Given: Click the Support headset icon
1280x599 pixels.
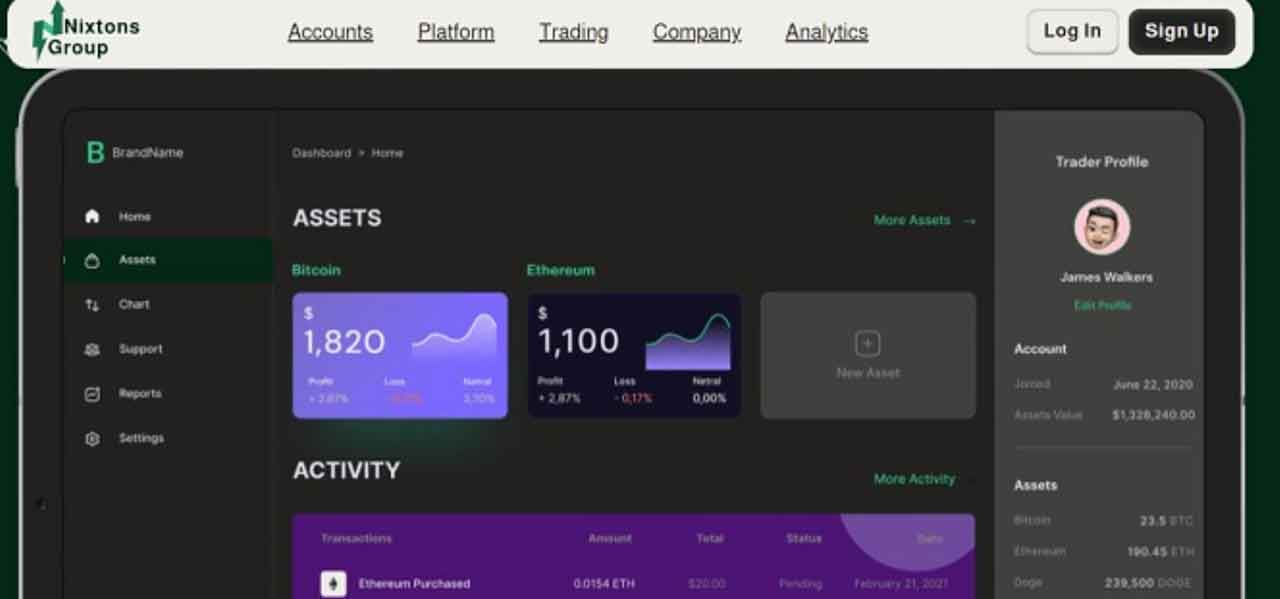Looking at the screenshot, I should (x=93, y=349).
